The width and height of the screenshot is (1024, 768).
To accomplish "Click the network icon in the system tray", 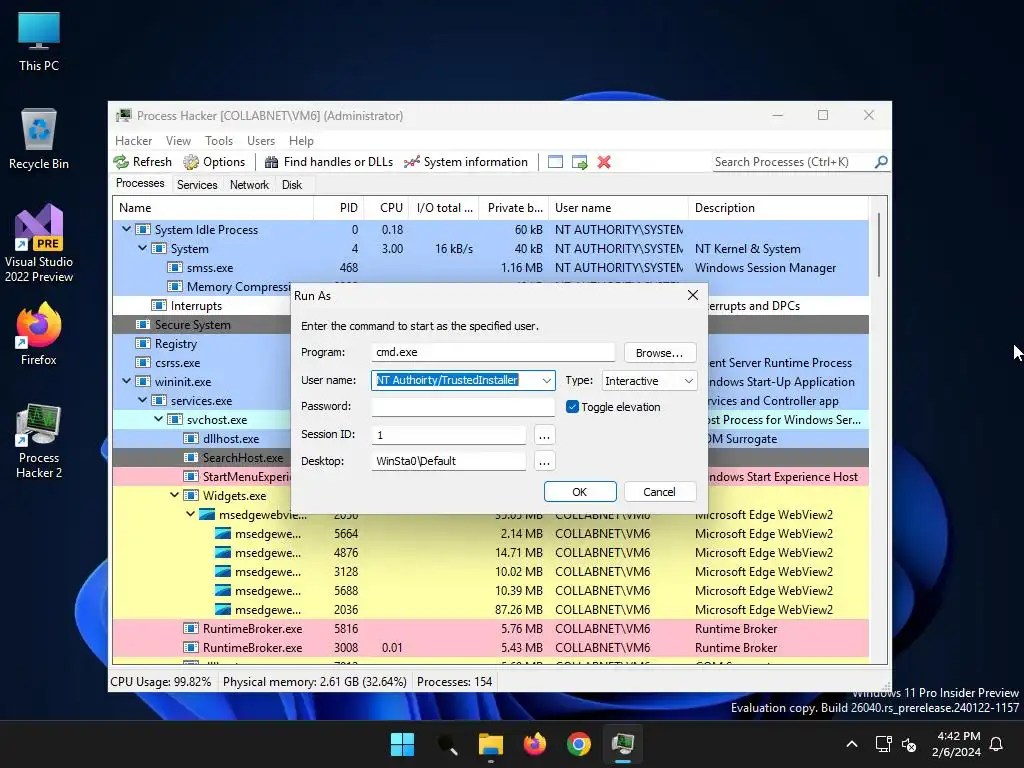I will 884,744.
